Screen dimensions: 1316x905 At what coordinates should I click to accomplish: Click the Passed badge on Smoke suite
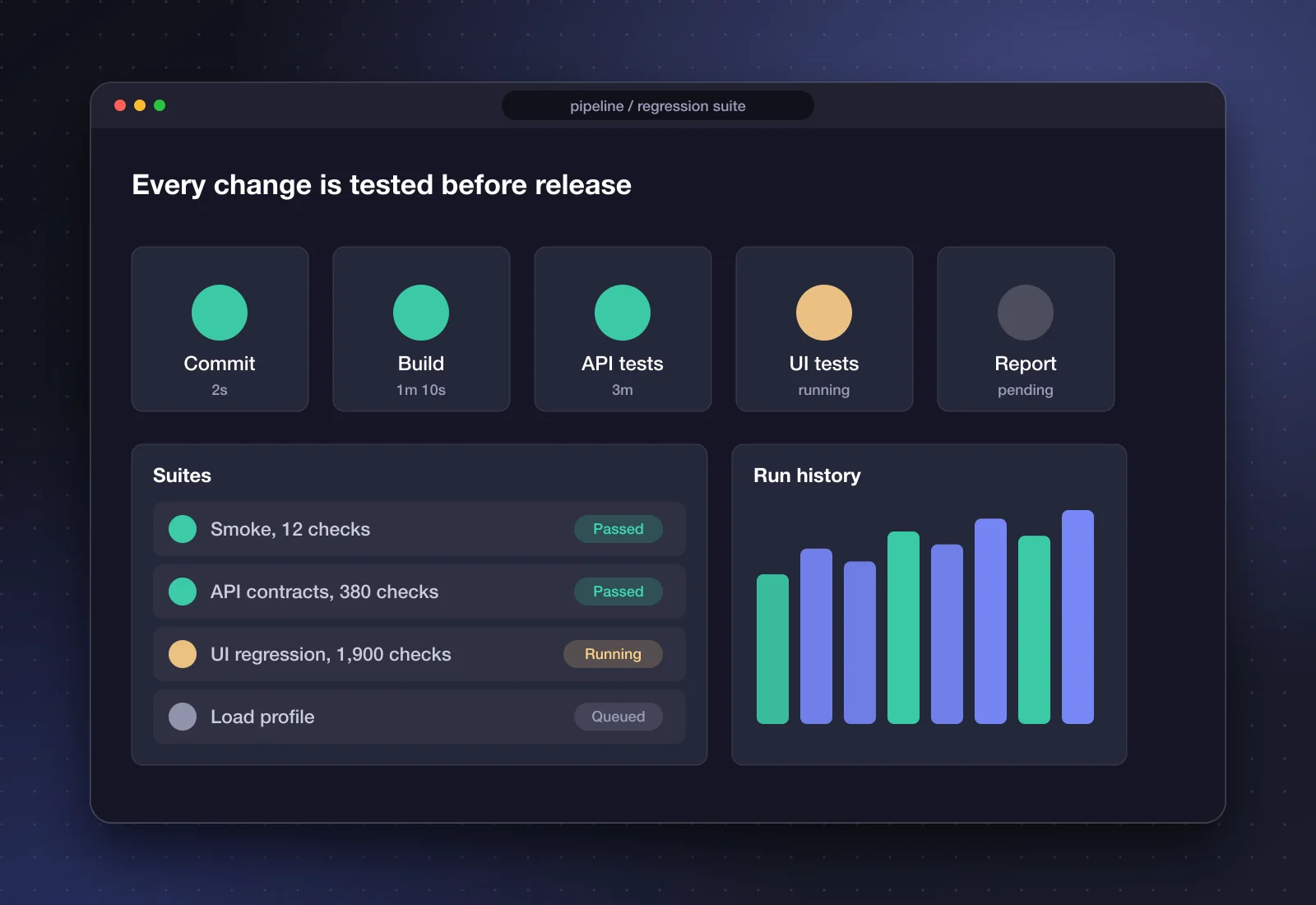tap(619, 529)
